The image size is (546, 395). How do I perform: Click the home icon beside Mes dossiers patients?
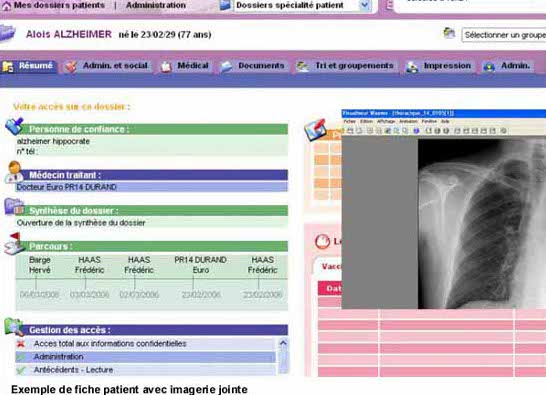click(x=6, y=6)
